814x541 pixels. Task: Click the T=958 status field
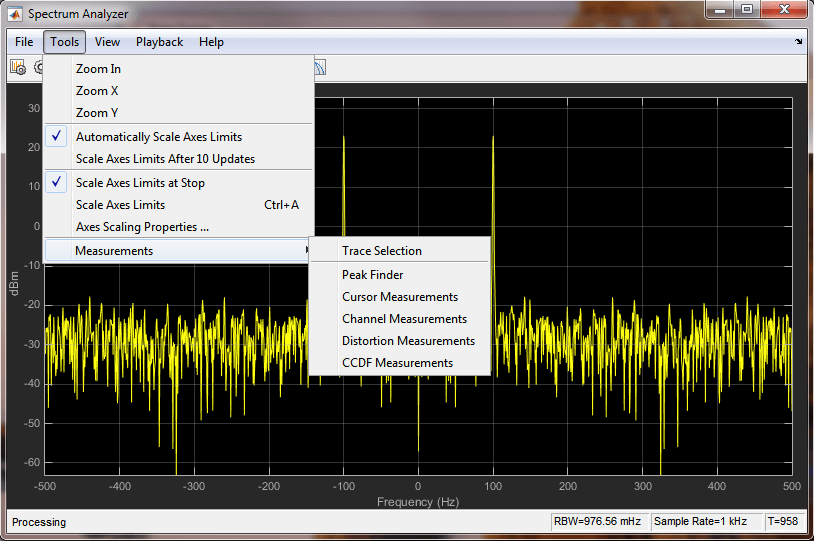tap(783, 521)
